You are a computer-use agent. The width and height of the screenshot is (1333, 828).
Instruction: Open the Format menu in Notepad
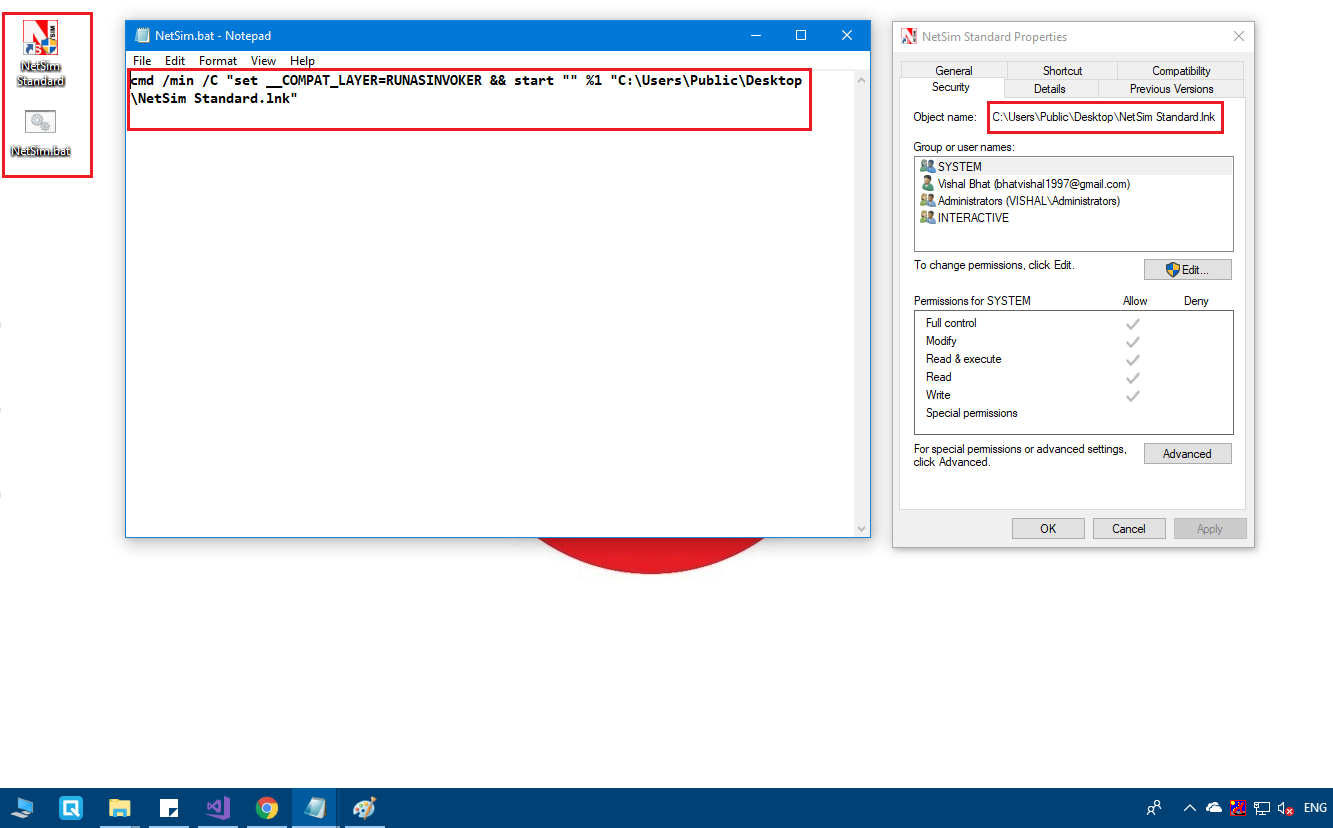218,61
